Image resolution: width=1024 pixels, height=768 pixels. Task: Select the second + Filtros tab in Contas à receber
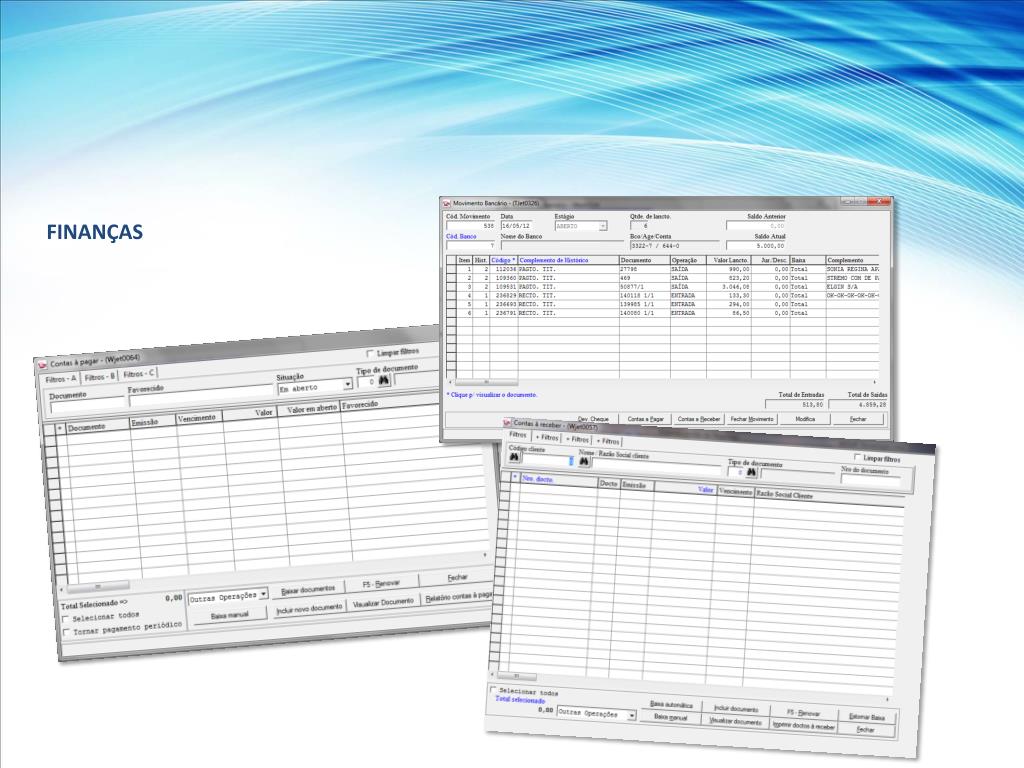(577, 440)
